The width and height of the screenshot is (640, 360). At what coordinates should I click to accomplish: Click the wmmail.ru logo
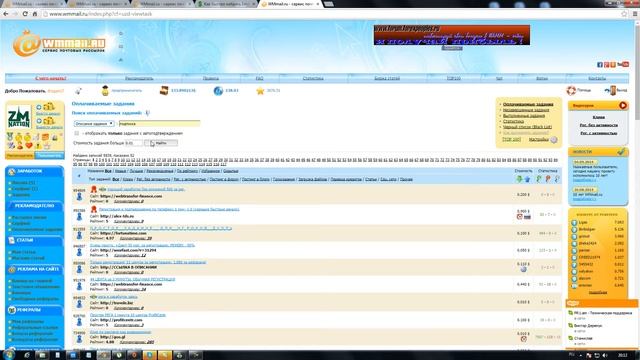[x=60, y=44]
